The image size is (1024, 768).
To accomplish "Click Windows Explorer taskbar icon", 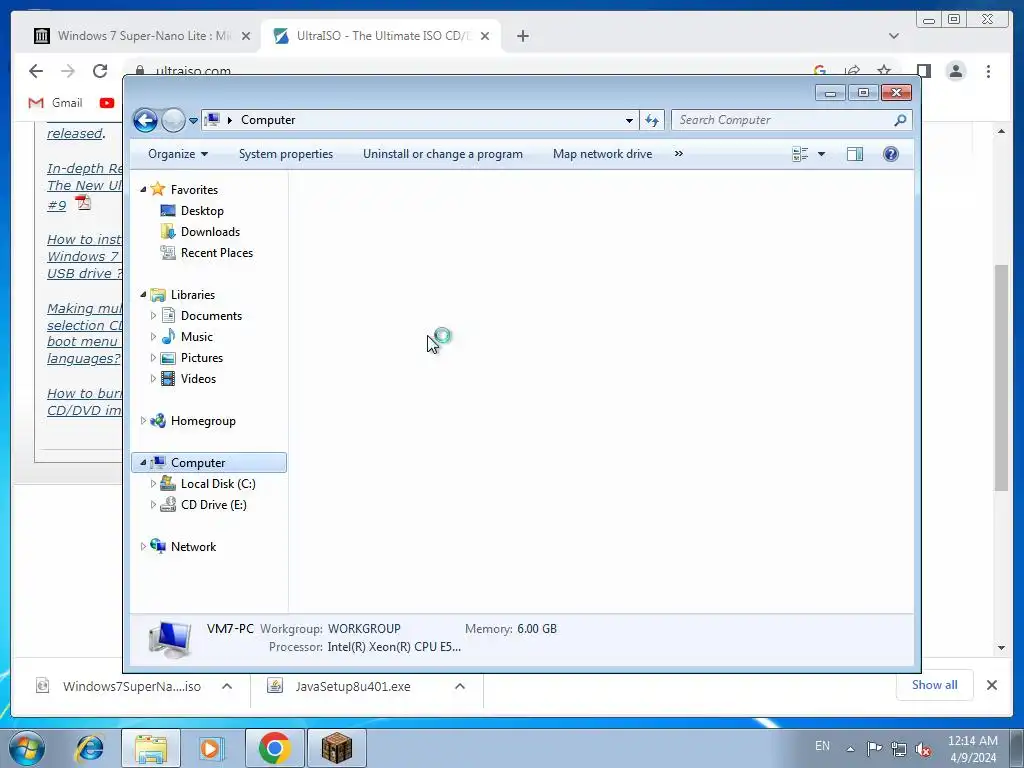I will (151, 748).
